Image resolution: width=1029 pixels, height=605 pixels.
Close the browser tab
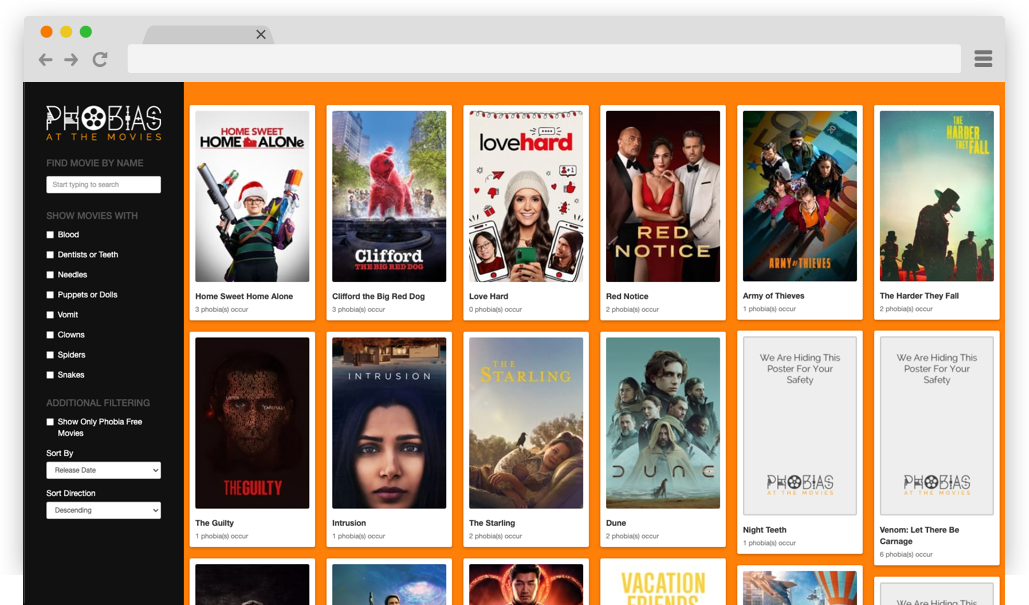pyautogui.click(x=261, y=35)
